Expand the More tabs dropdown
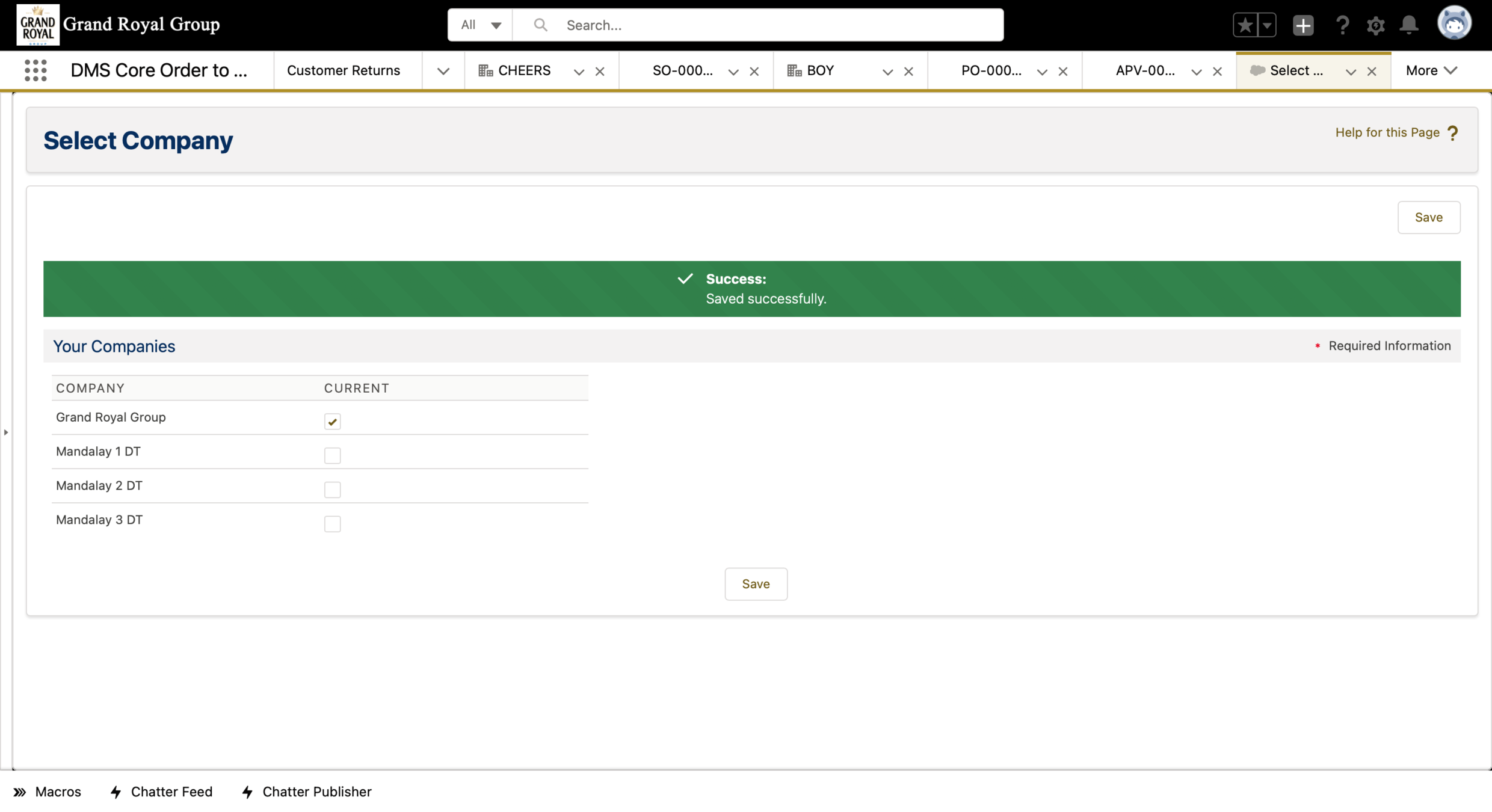1492x812 pixels. pos(1431,70)
